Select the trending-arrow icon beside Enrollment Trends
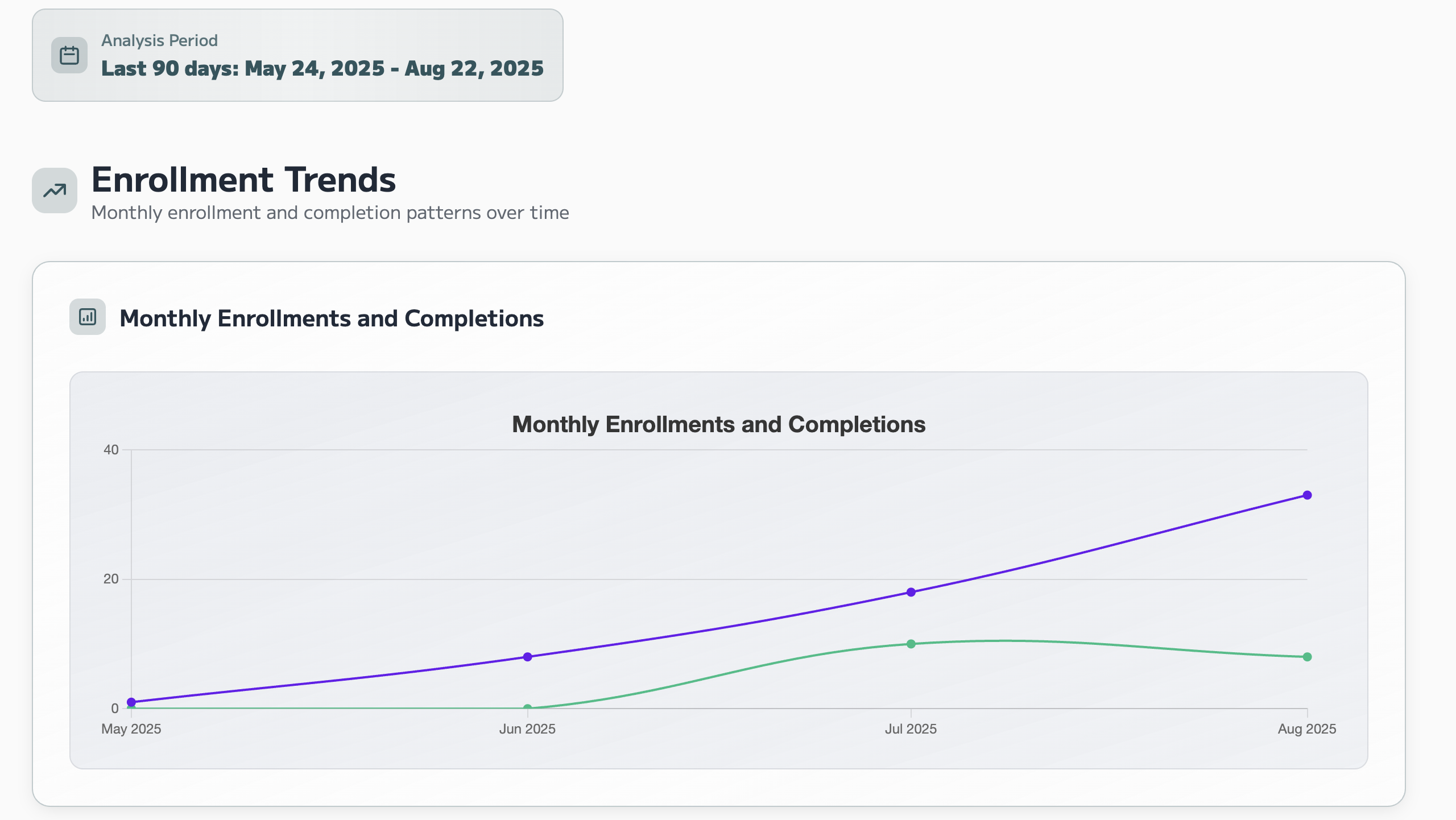This screenshot has height=820, width=1456. [x=55, y=190]
